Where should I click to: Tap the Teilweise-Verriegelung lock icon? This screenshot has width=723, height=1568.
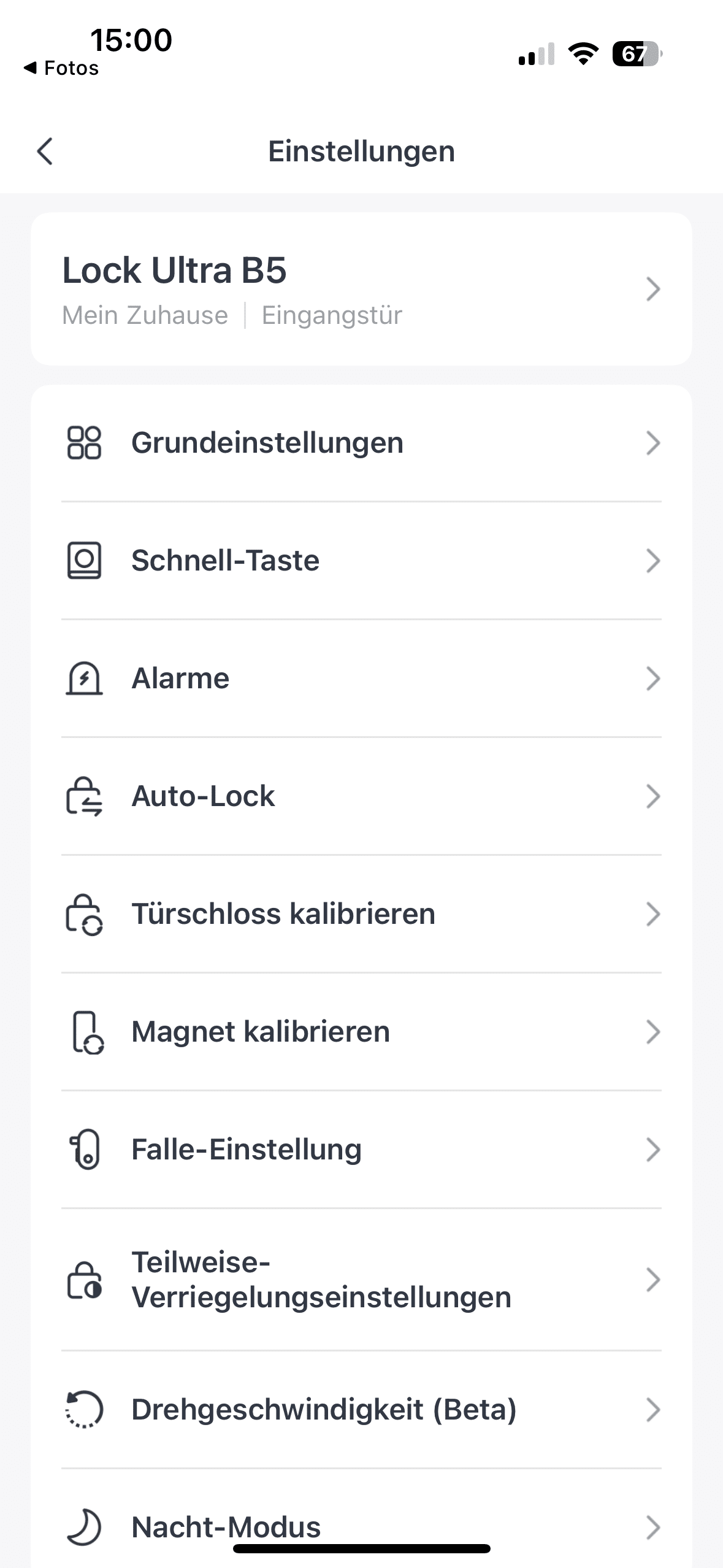(x=84, y=1280)
